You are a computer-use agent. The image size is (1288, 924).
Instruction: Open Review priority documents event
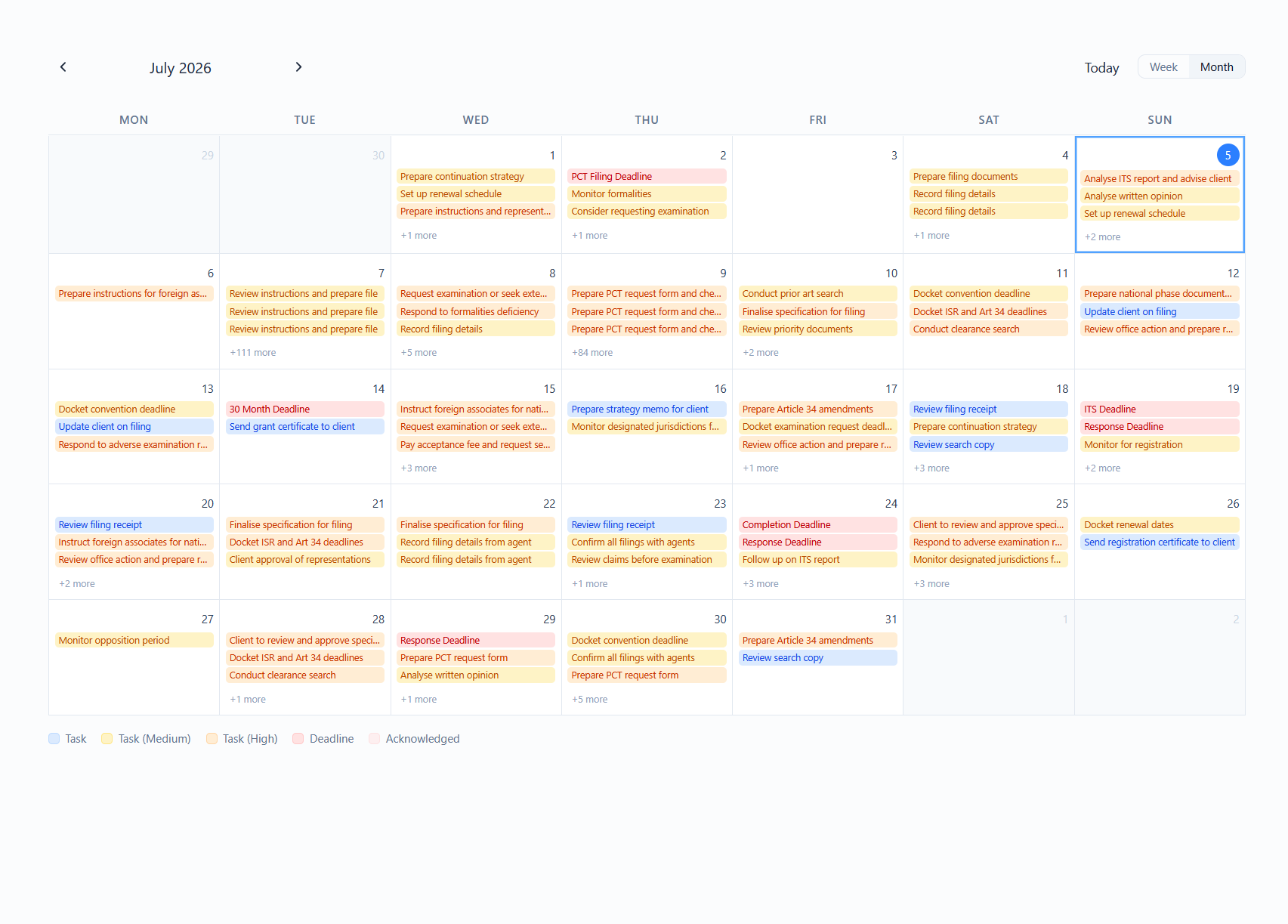(x=818, y=329)
